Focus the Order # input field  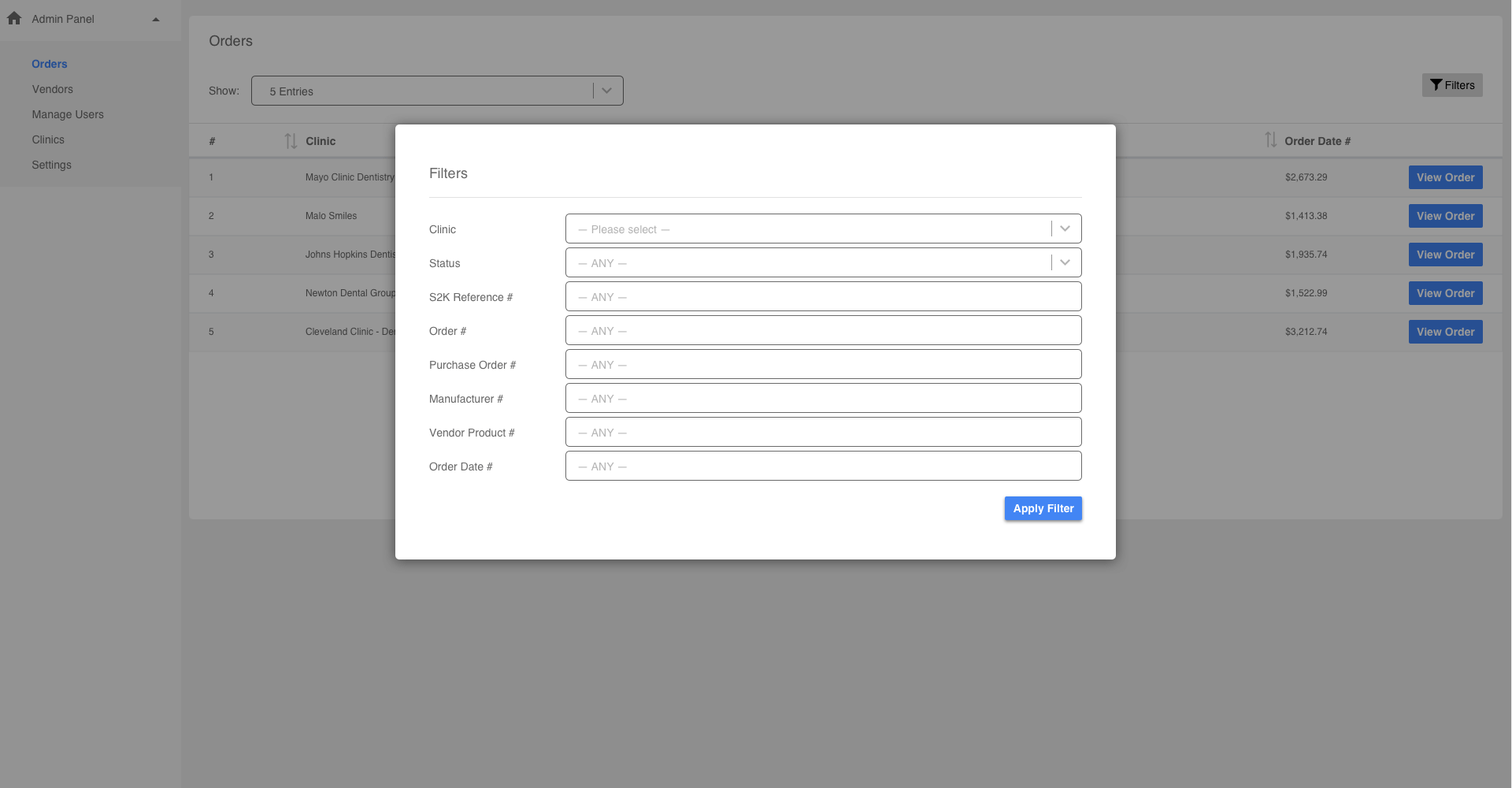click(823, 330)
